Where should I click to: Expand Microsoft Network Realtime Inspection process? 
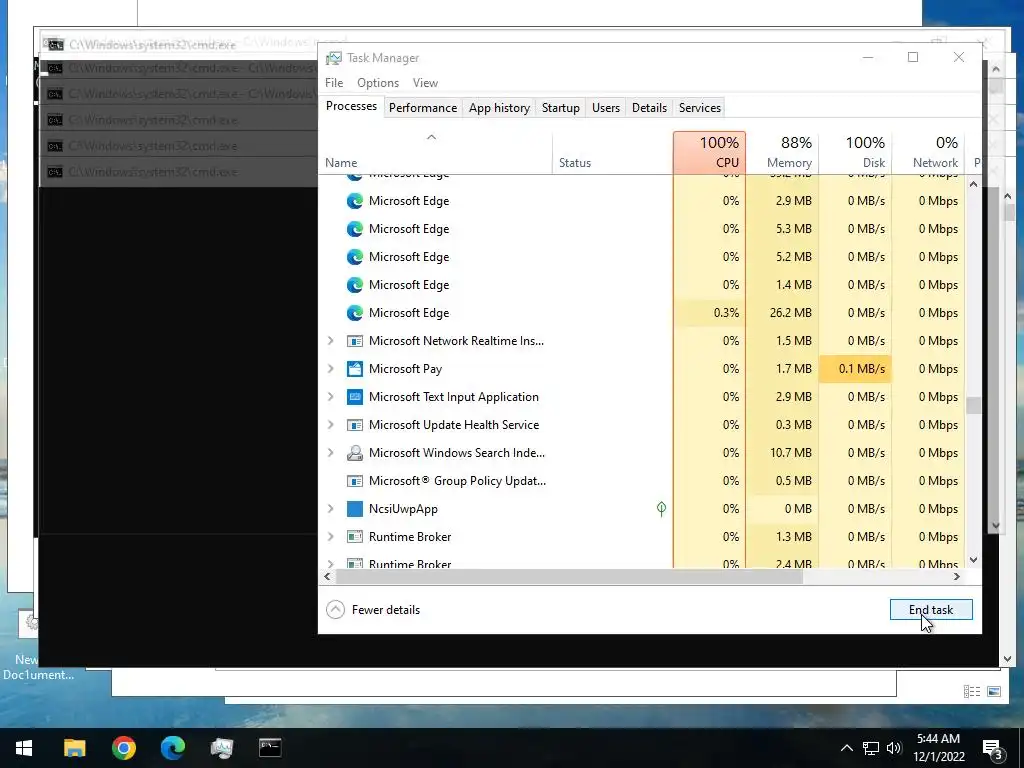[x=330, y=341]
